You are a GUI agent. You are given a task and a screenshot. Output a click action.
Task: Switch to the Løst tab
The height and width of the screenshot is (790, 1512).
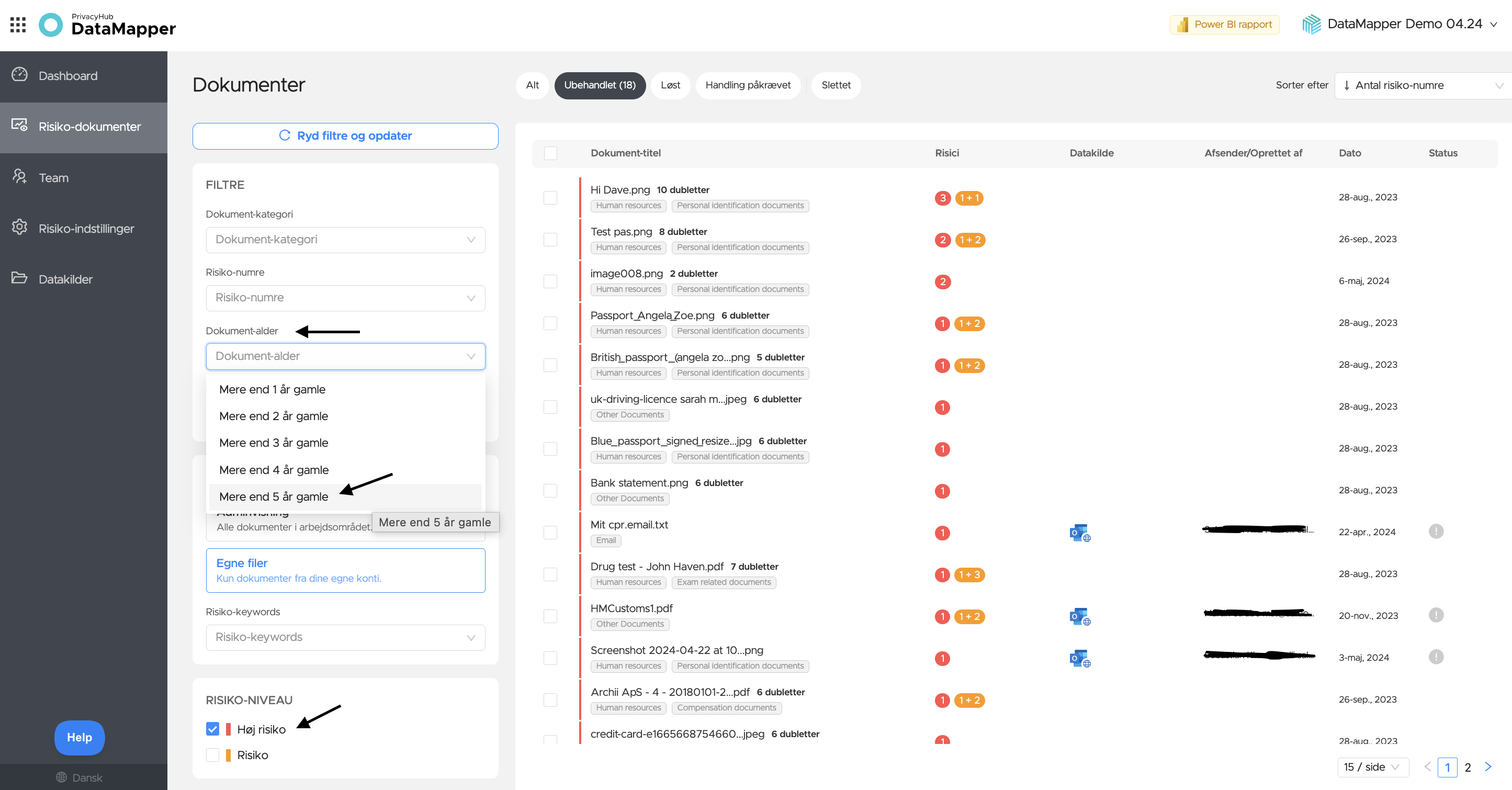click(670, 86)
